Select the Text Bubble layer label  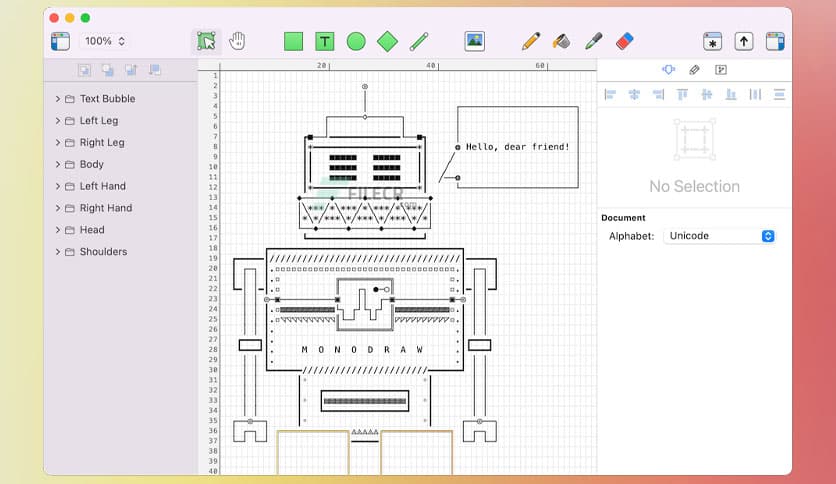click(x=107, y=99)
